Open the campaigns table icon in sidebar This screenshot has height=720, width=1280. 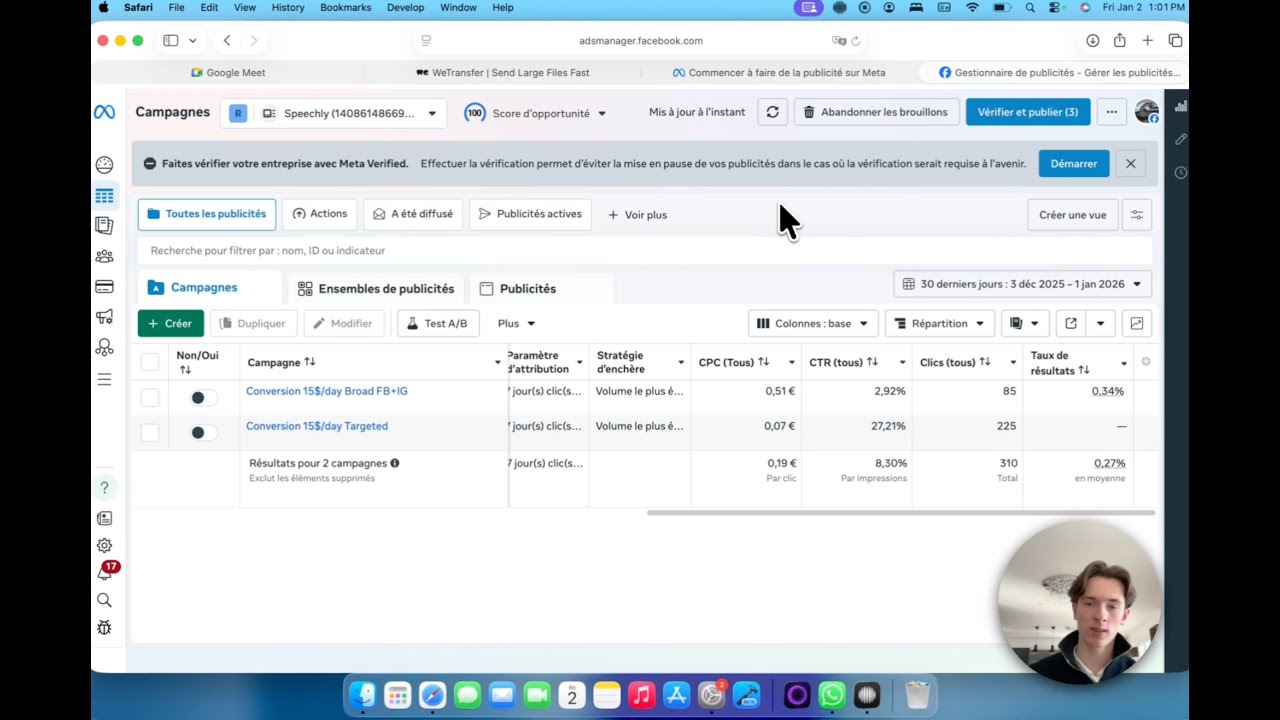click(x=104, y=196)
